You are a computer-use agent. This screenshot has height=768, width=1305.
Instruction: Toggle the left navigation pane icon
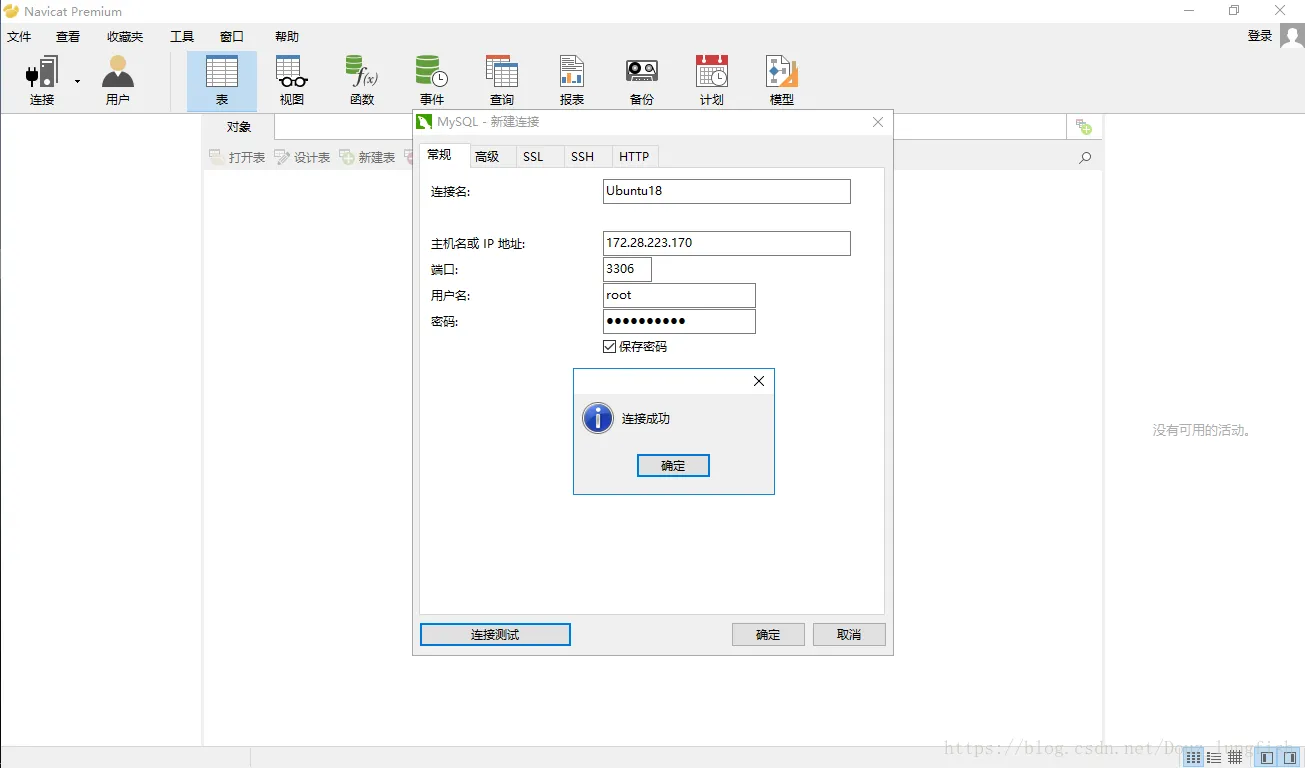click(1267, 757)
